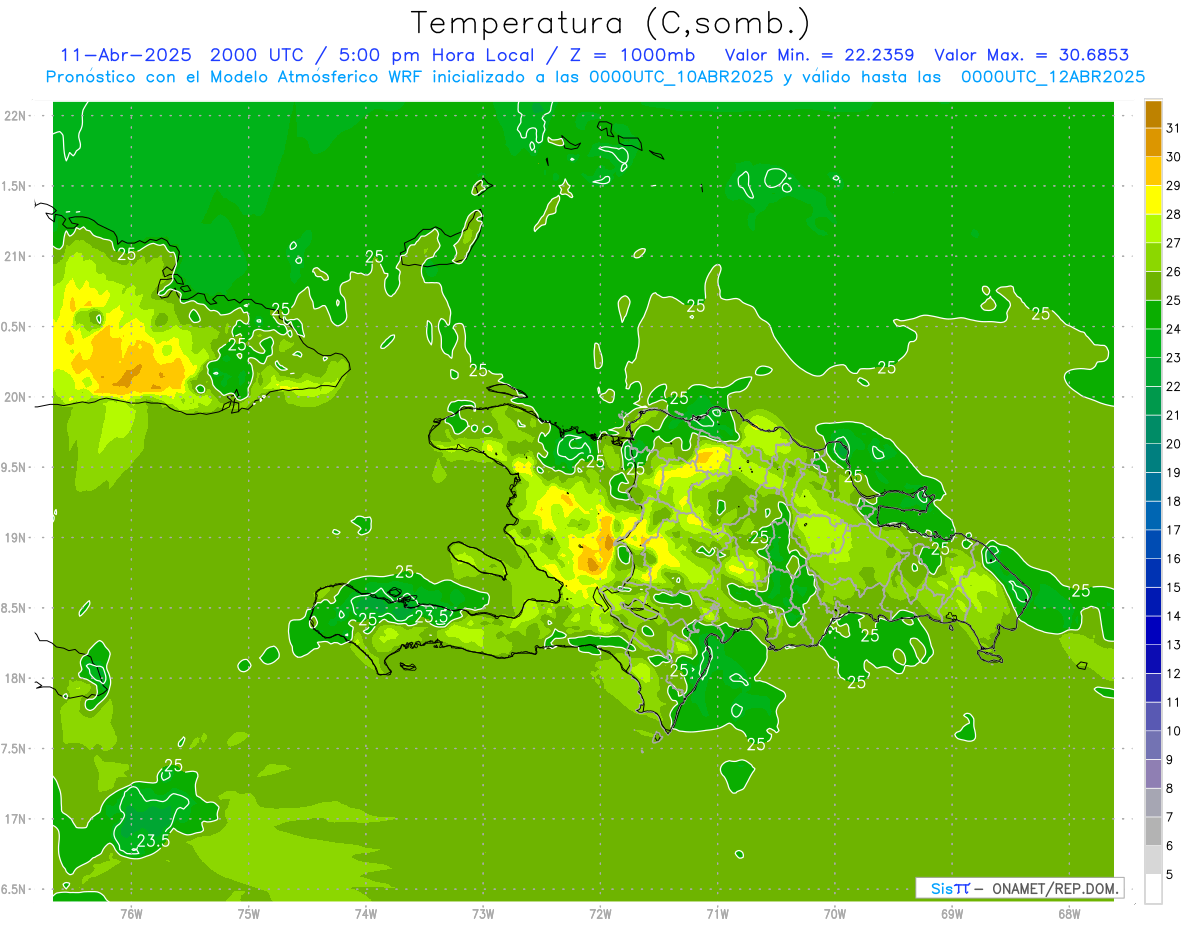Image resolution: width=1200 pixels, height=927 pixels.
Task: Click the color scale label "10"
Action: 1174,731
